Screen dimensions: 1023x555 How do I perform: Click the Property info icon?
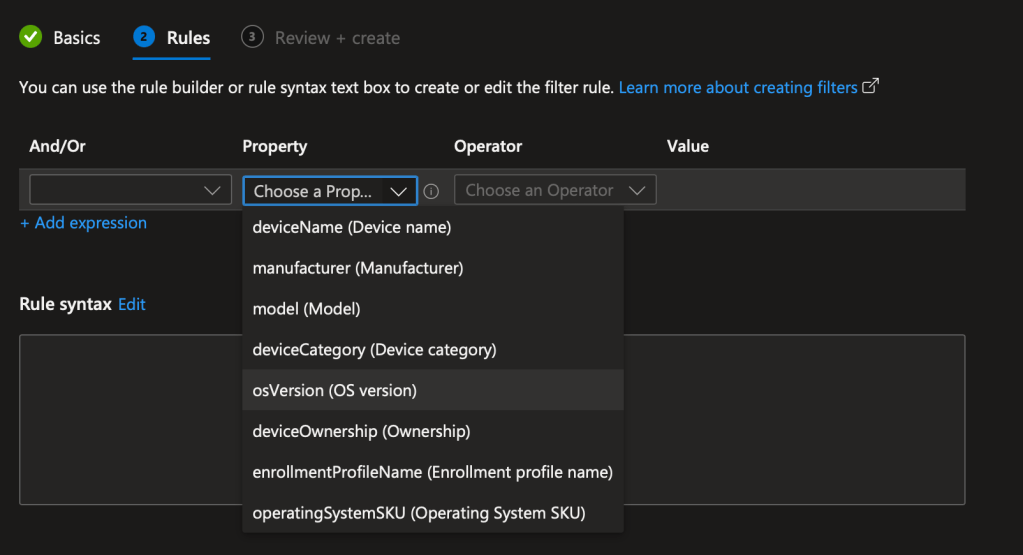coord(431,191)
